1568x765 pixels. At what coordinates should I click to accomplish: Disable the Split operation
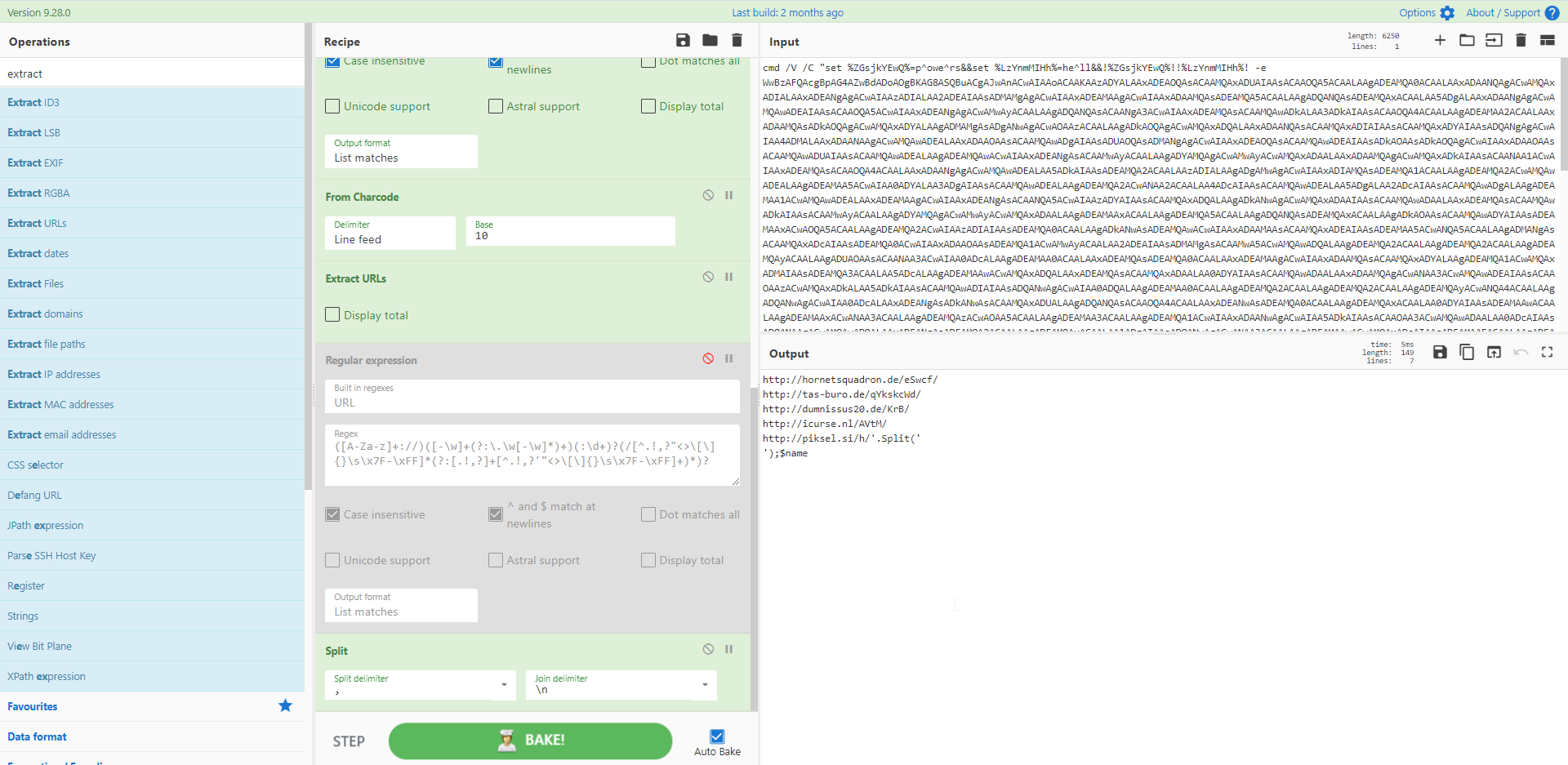coord(708,649)
